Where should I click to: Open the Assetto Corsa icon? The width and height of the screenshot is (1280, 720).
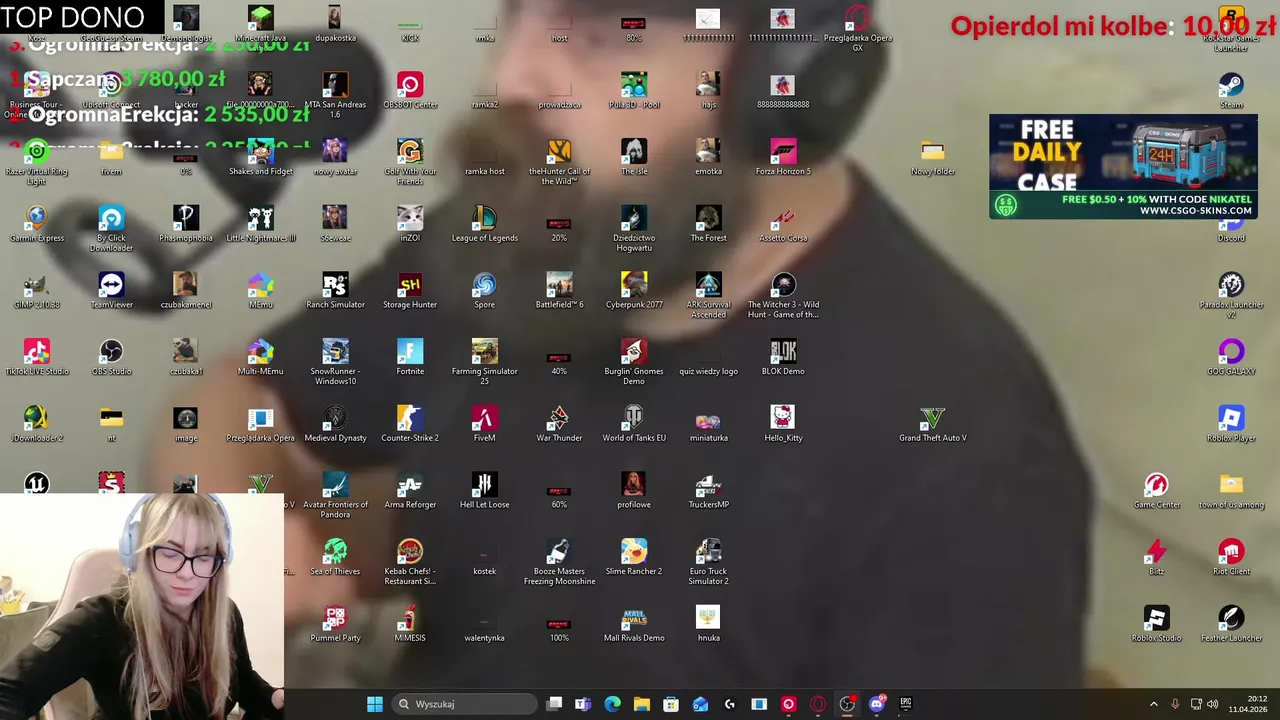coord(783,224)
